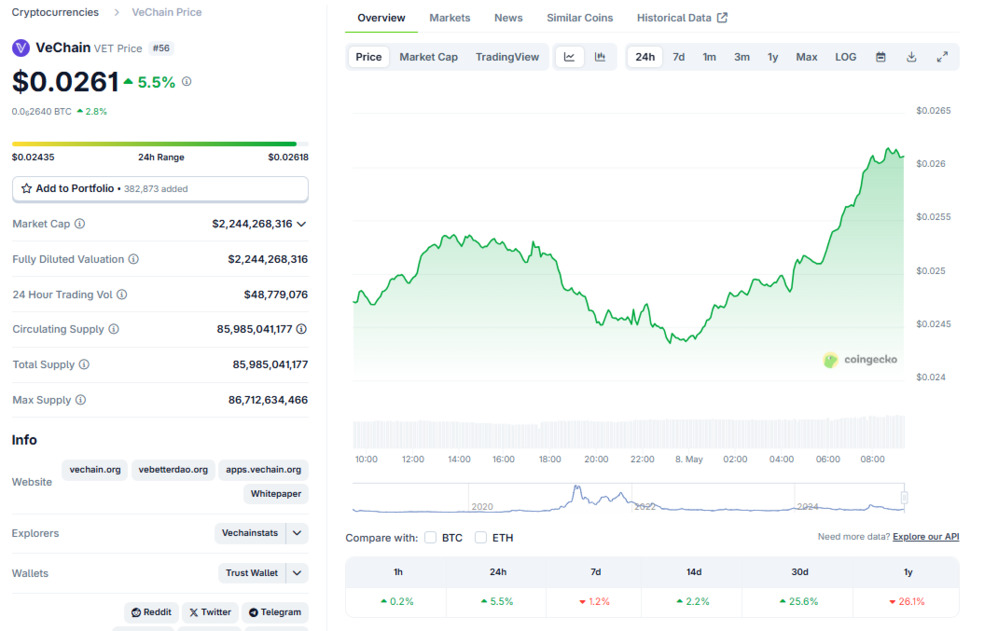984x631 pixels.
Task: Open the Overview tab
Action: [x=381, y=18]
